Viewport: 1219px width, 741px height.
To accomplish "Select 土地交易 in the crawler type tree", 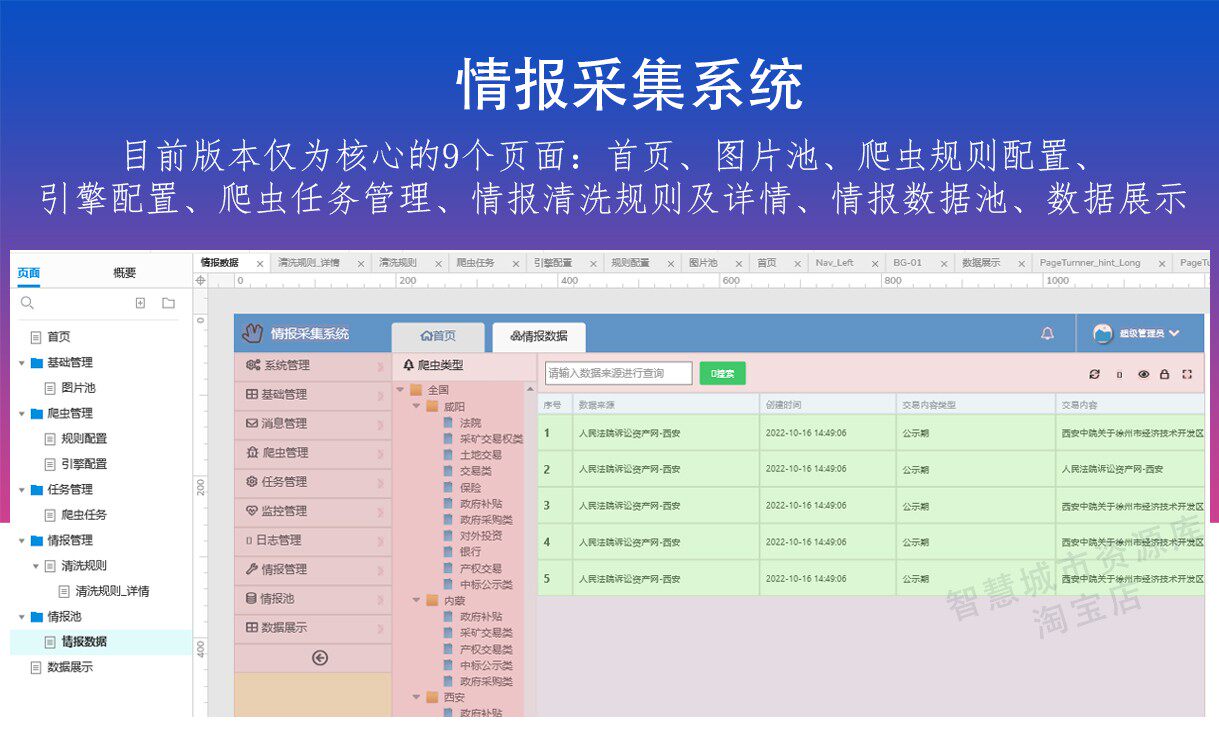I will [480, 455].
